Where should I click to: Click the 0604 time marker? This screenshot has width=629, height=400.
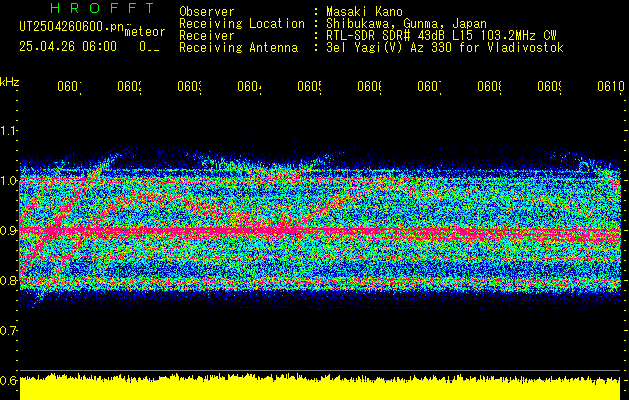(249, 86)
